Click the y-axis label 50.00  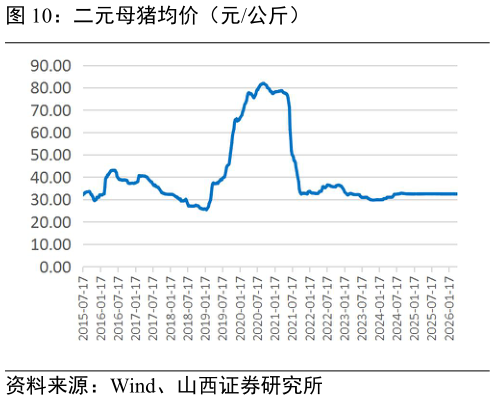pyautogui.click(x=51, y=155)
